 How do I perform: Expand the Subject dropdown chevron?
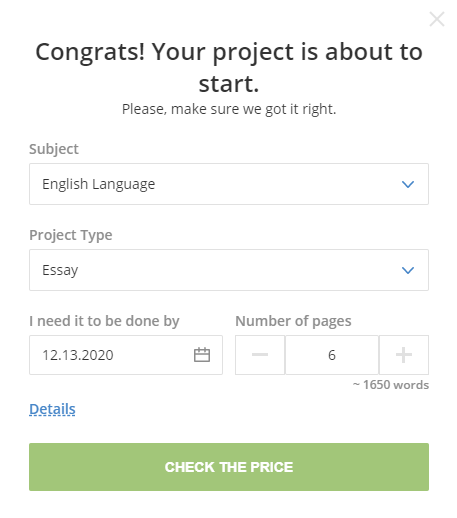coord(408,184)
